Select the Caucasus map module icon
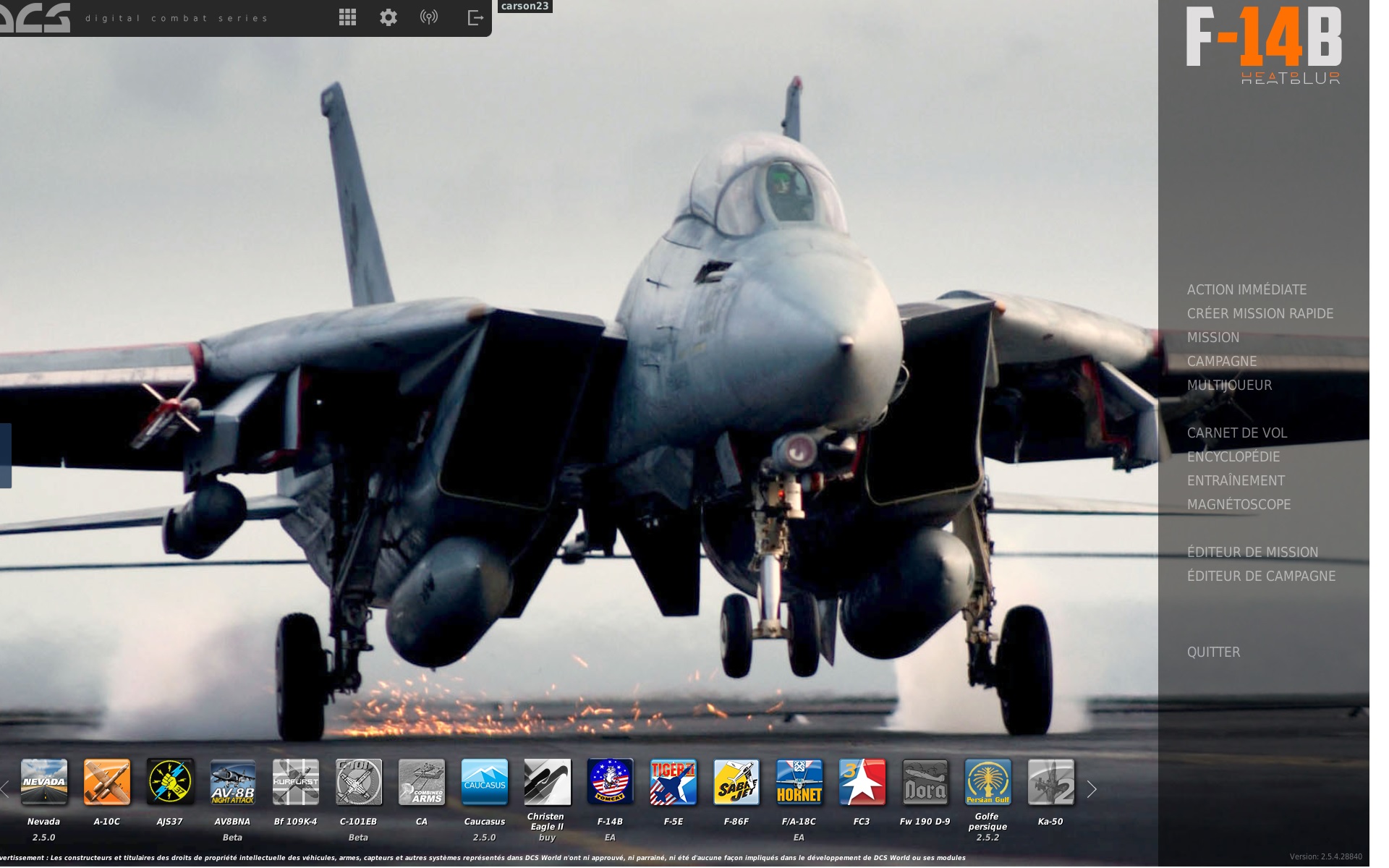 click(485, 782)
